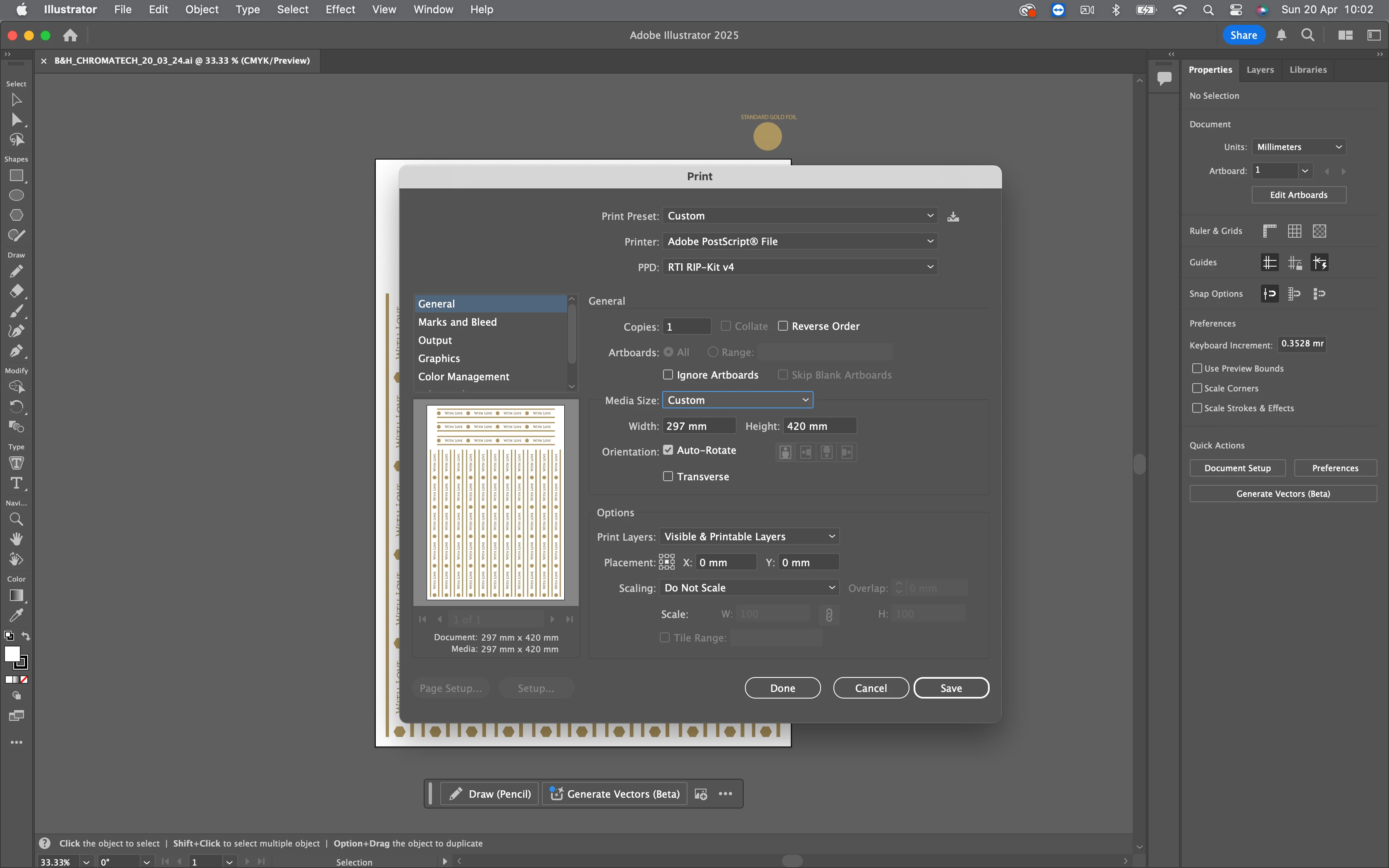Click the placement reference point grid icon
Viewport: 1389px width, 868px height.
[666, 562]
